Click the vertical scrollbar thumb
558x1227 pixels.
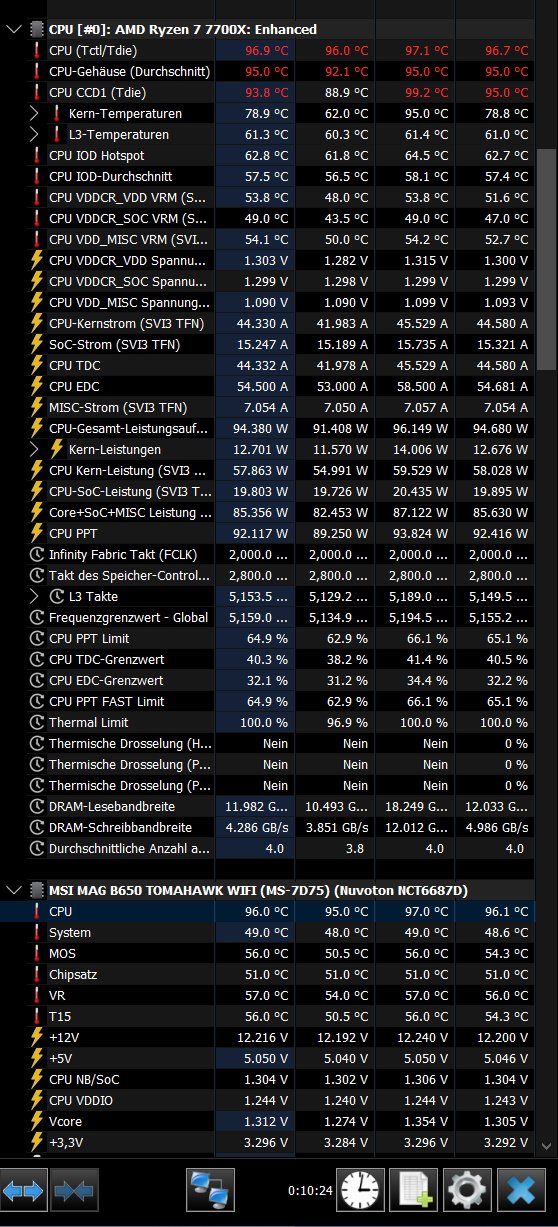coord(545,261)
